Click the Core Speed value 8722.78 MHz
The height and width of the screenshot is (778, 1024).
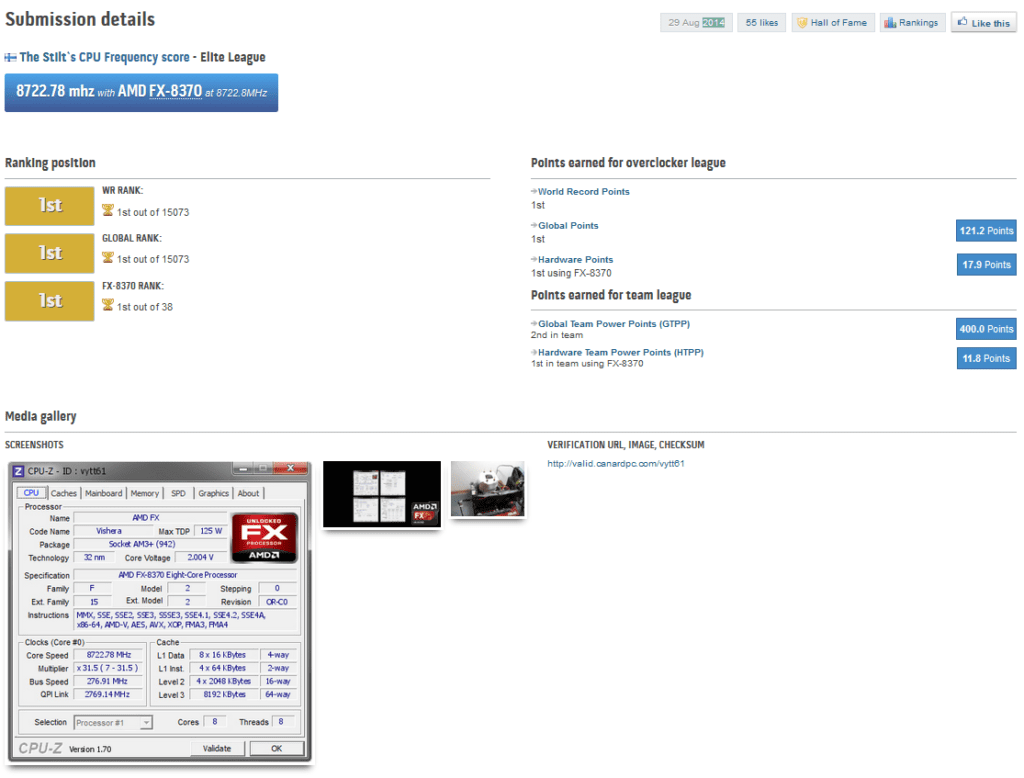pyautogui.click(x=109, y=655)
